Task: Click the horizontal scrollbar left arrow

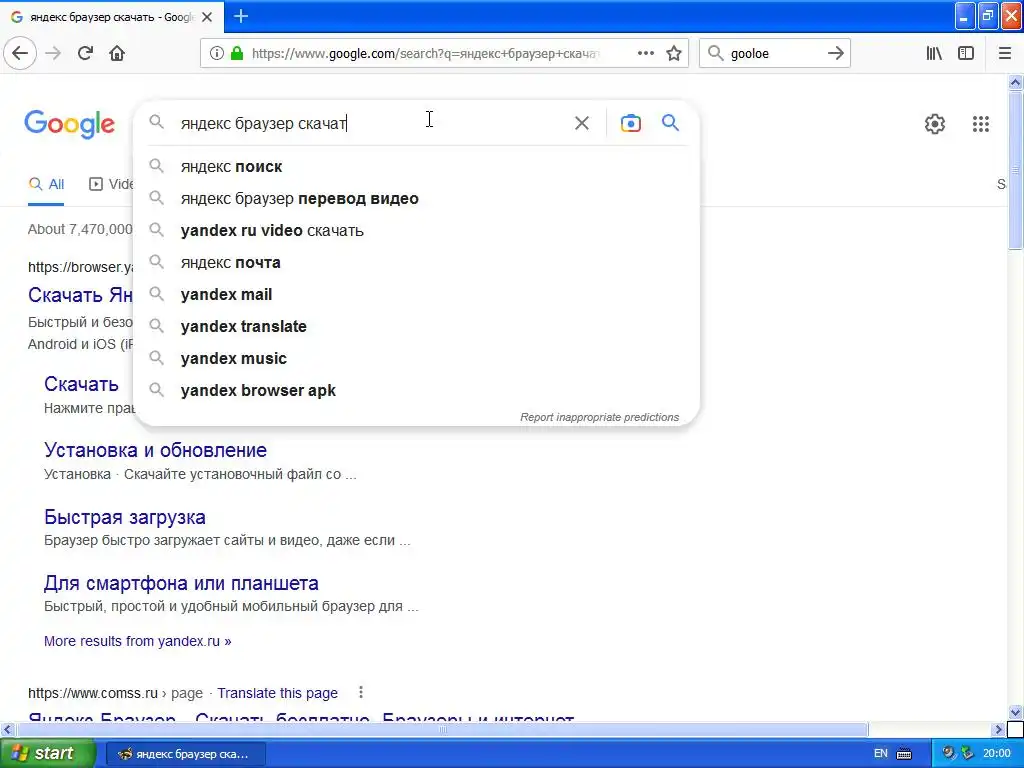Action: pos(7,729)
